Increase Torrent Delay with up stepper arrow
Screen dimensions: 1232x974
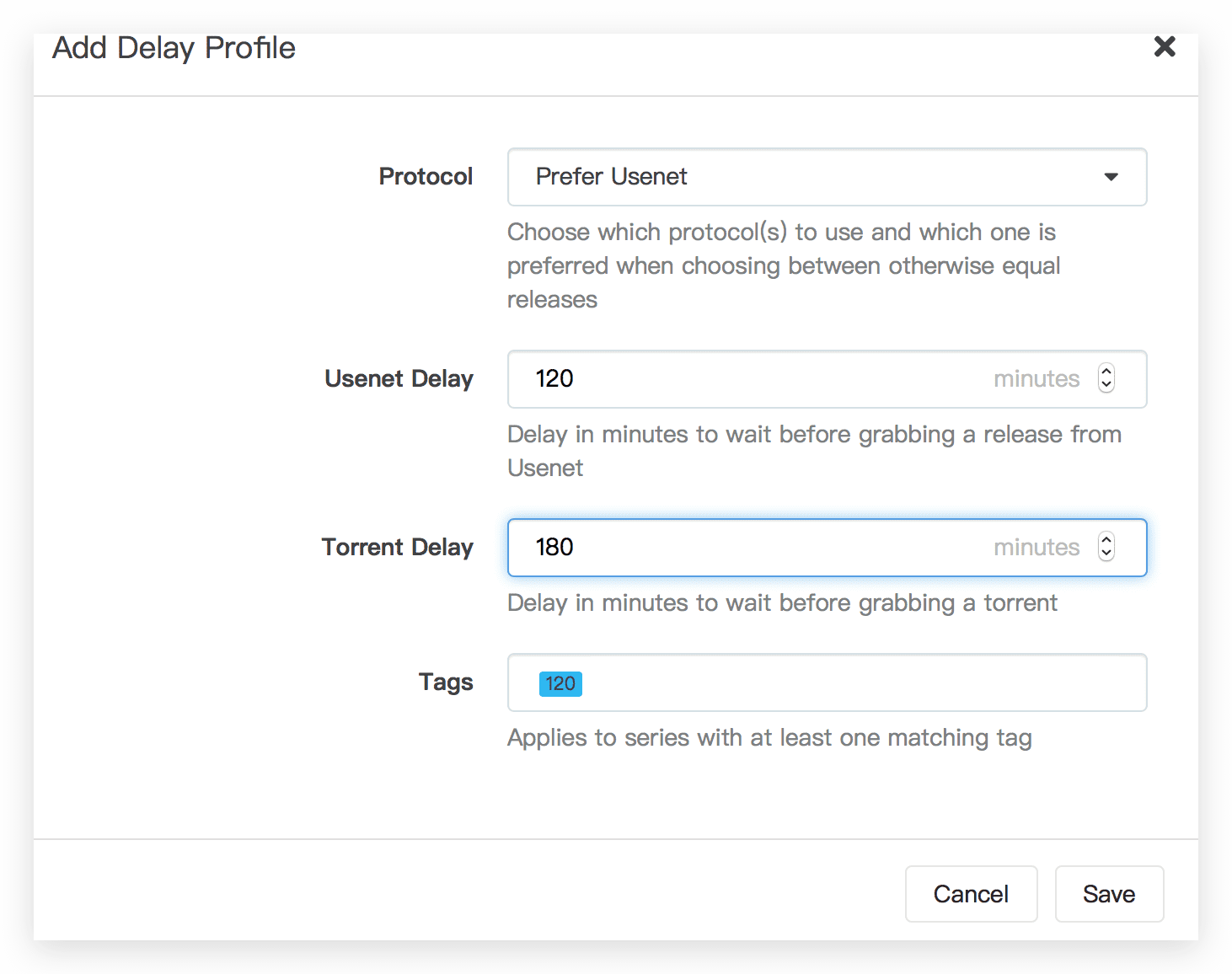pyautogui.click(x=1106, y=540)
